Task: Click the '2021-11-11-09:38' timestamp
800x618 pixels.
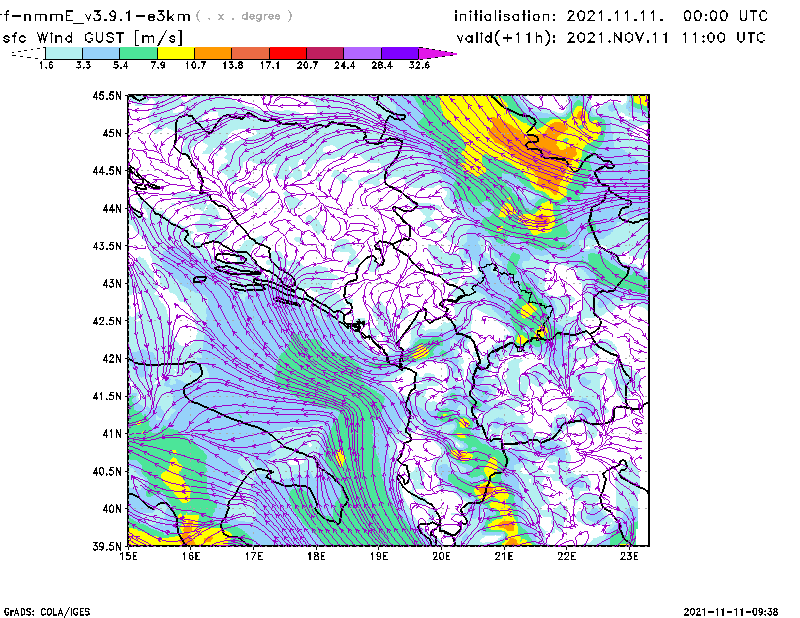Action: click(x=731, y=612)
